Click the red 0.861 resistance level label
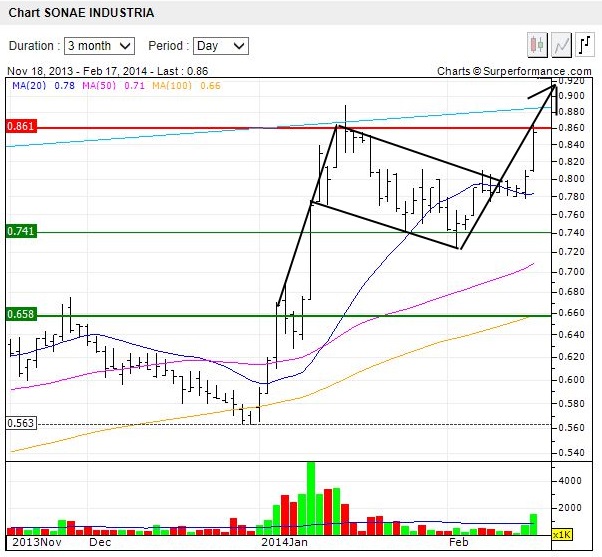Screen dimensions: 602x557 coord(21,126)
